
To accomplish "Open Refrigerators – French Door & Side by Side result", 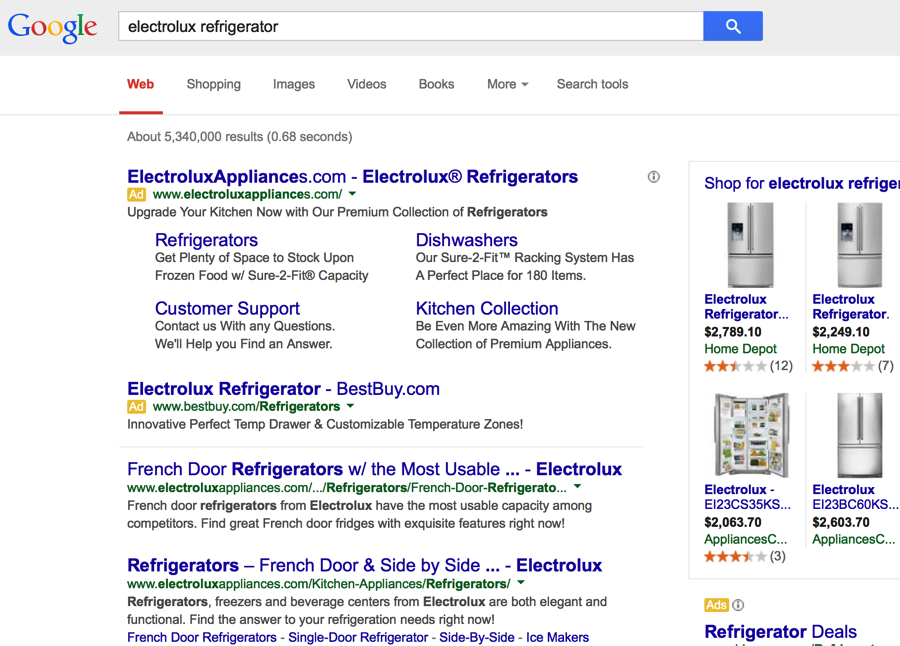I will coord(364,565).
